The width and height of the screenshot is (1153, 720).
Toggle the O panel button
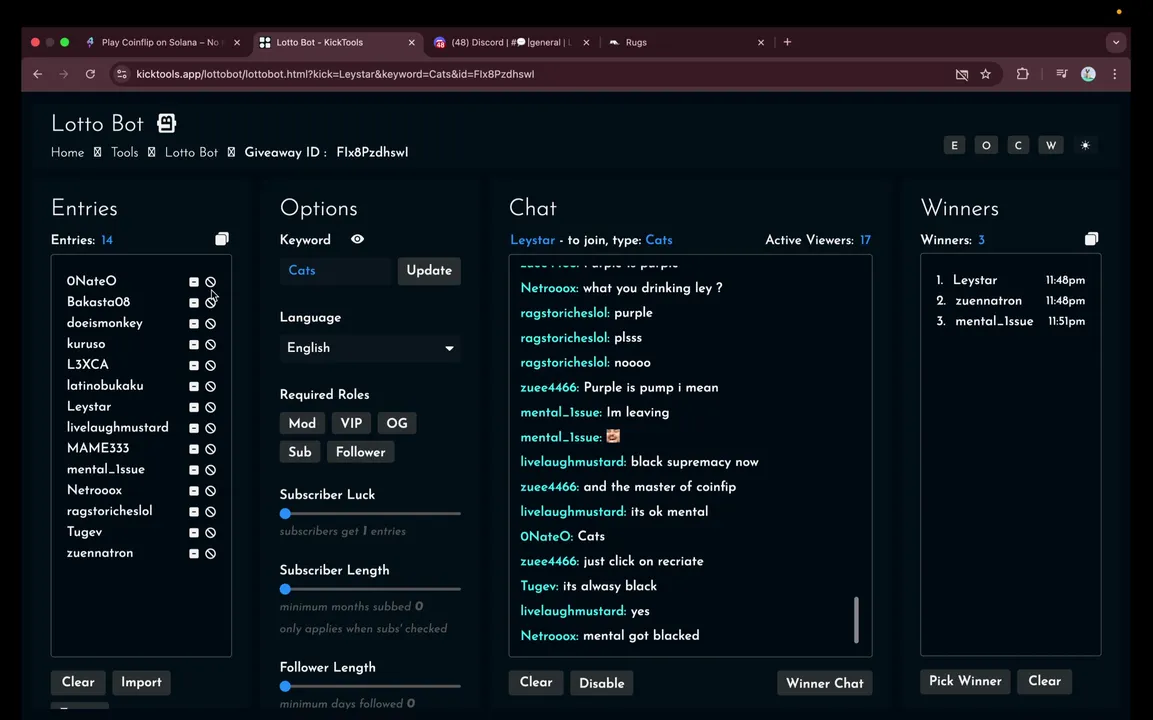click(986, 146)
